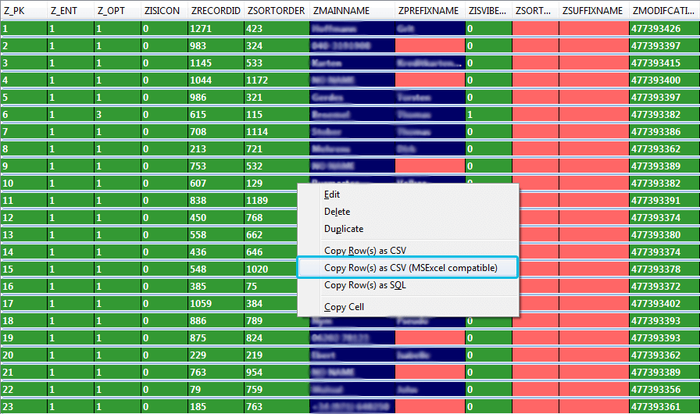700x414 pixels.
Task: Select modification value 477393378
Action: [664, 269]
